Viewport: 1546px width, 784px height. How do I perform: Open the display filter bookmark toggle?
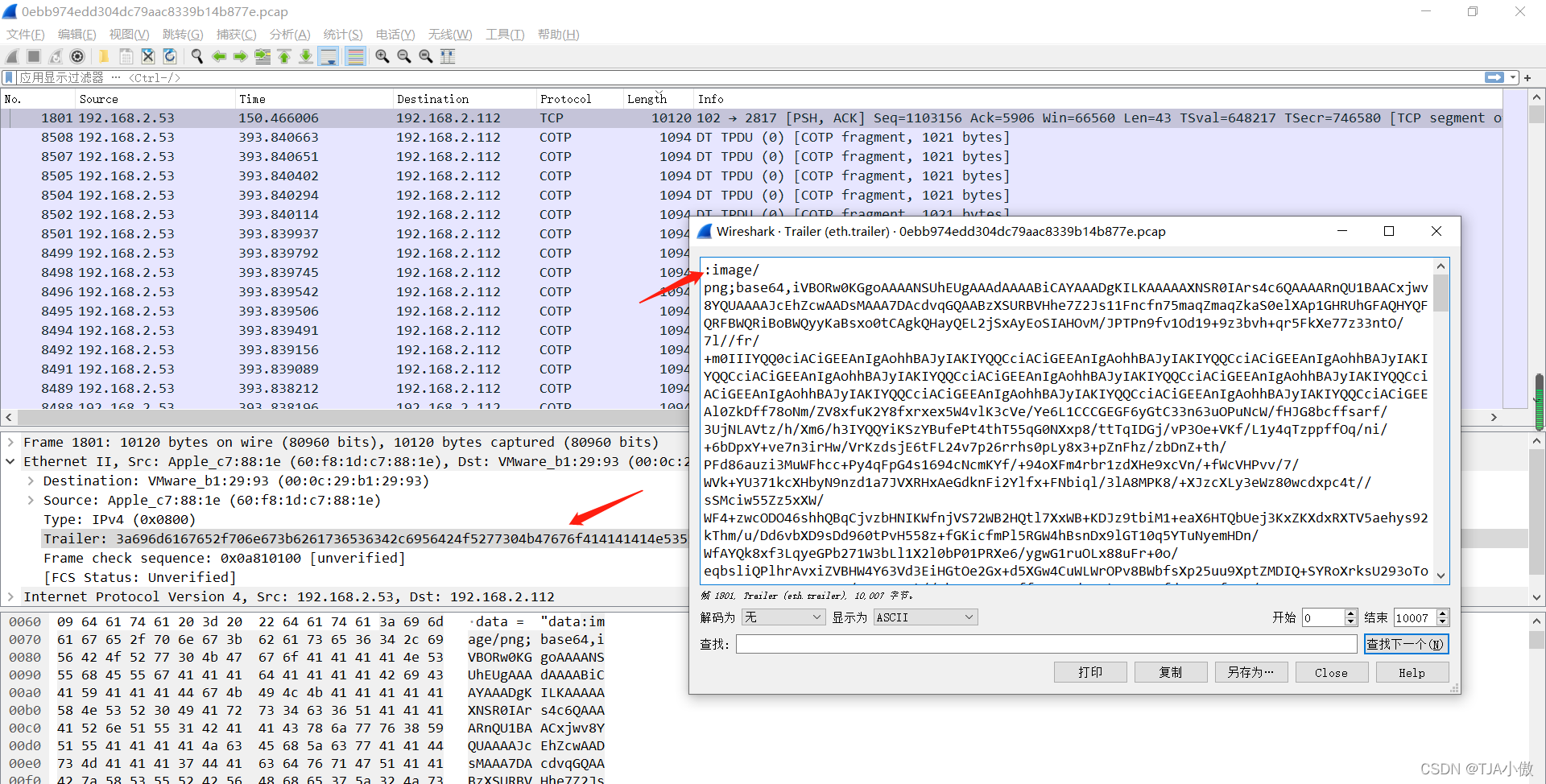(8, 77)
